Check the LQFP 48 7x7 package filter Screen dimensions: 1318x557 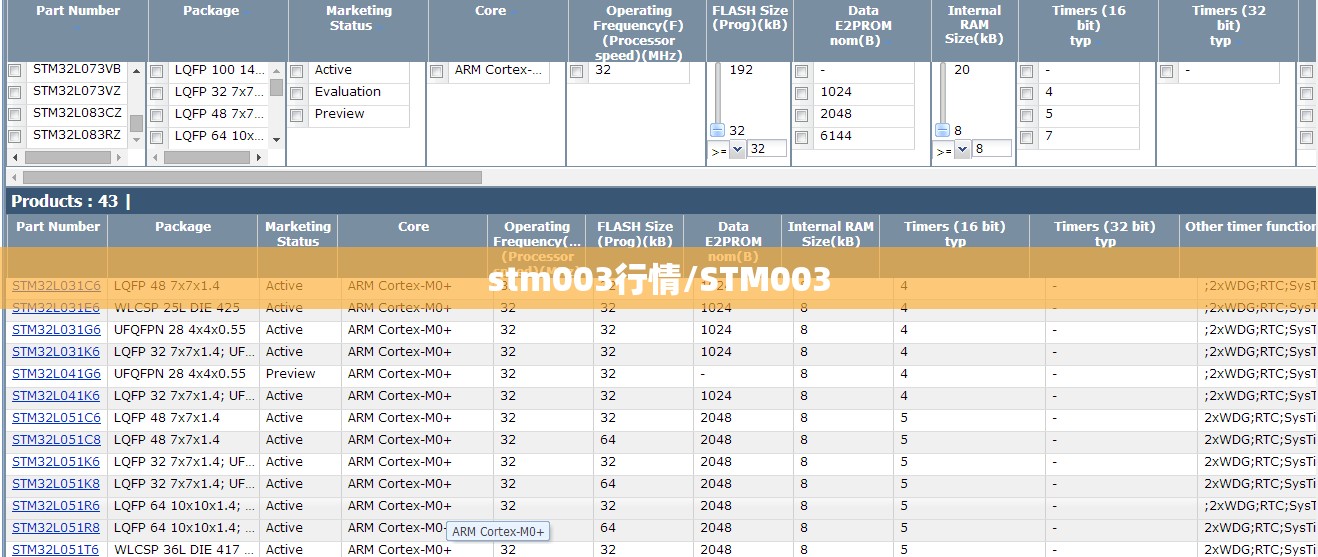157,116
